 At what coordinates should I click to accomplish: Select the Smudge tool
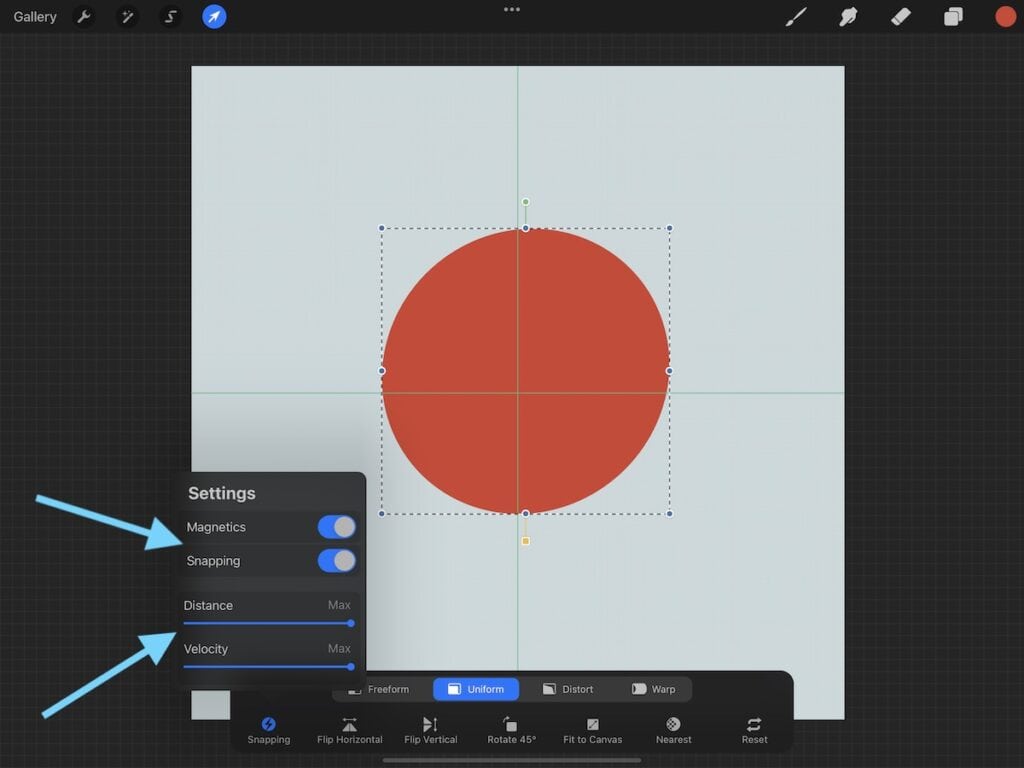(x=848, y=17)
